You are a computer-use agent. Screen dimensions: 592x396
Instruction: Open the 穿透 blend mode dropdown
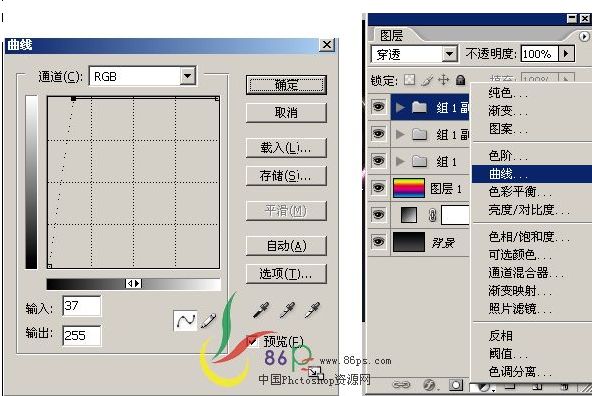pyautogui.click(x=449, y=54)
